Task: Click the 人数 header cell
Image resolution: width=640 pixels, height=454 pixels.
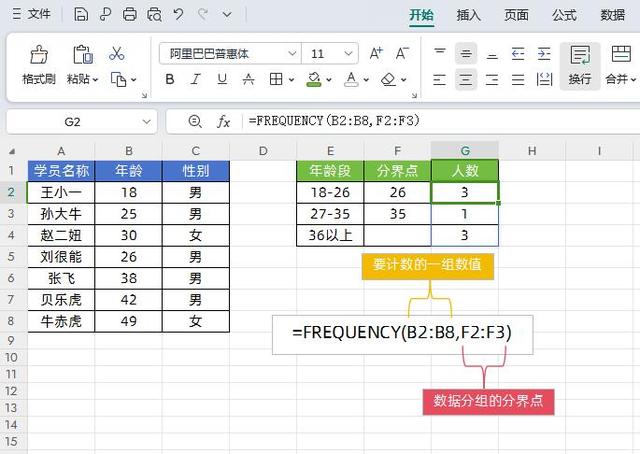Action: [x=464, y=171]
